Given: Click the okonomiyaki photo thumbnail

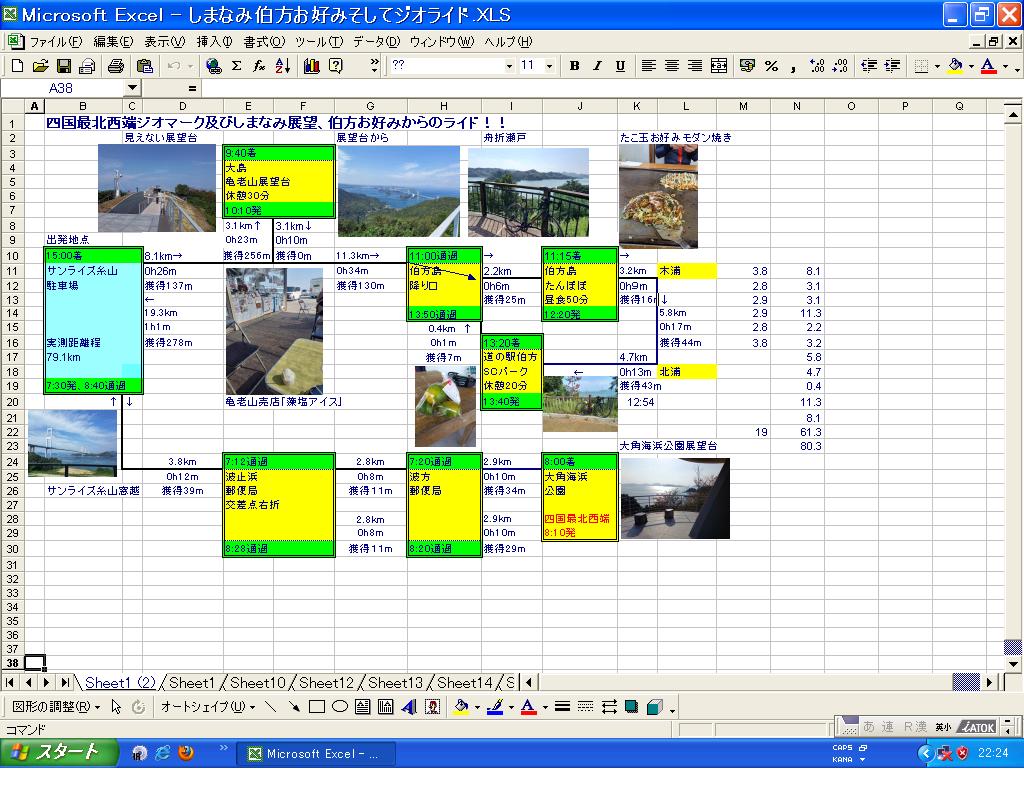Looking at the screenshot, I should point(658,196).
